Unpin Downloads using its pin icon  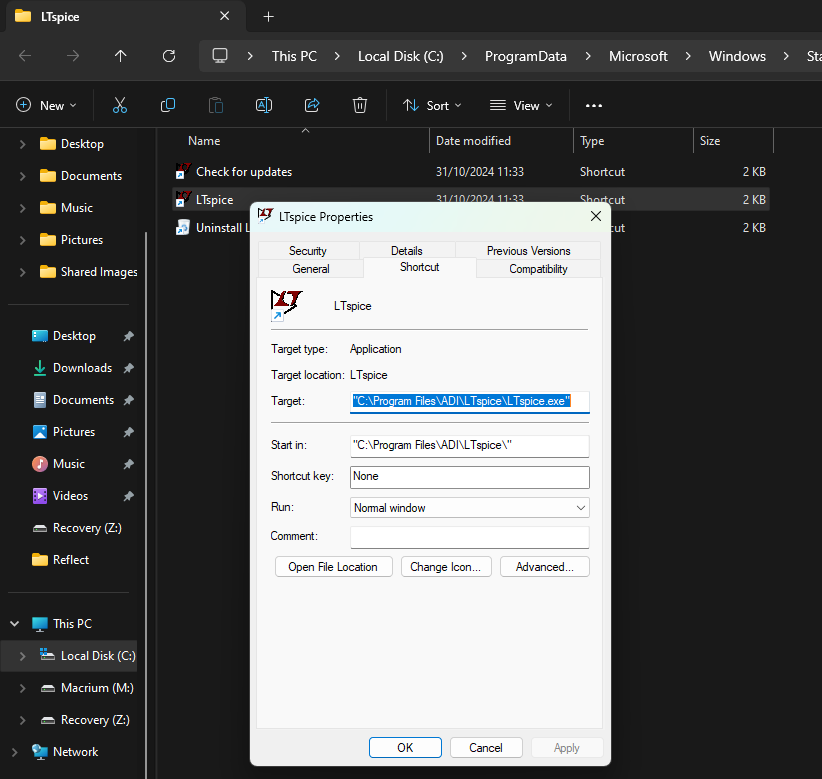pyautogui.click(x=128, y=368)
